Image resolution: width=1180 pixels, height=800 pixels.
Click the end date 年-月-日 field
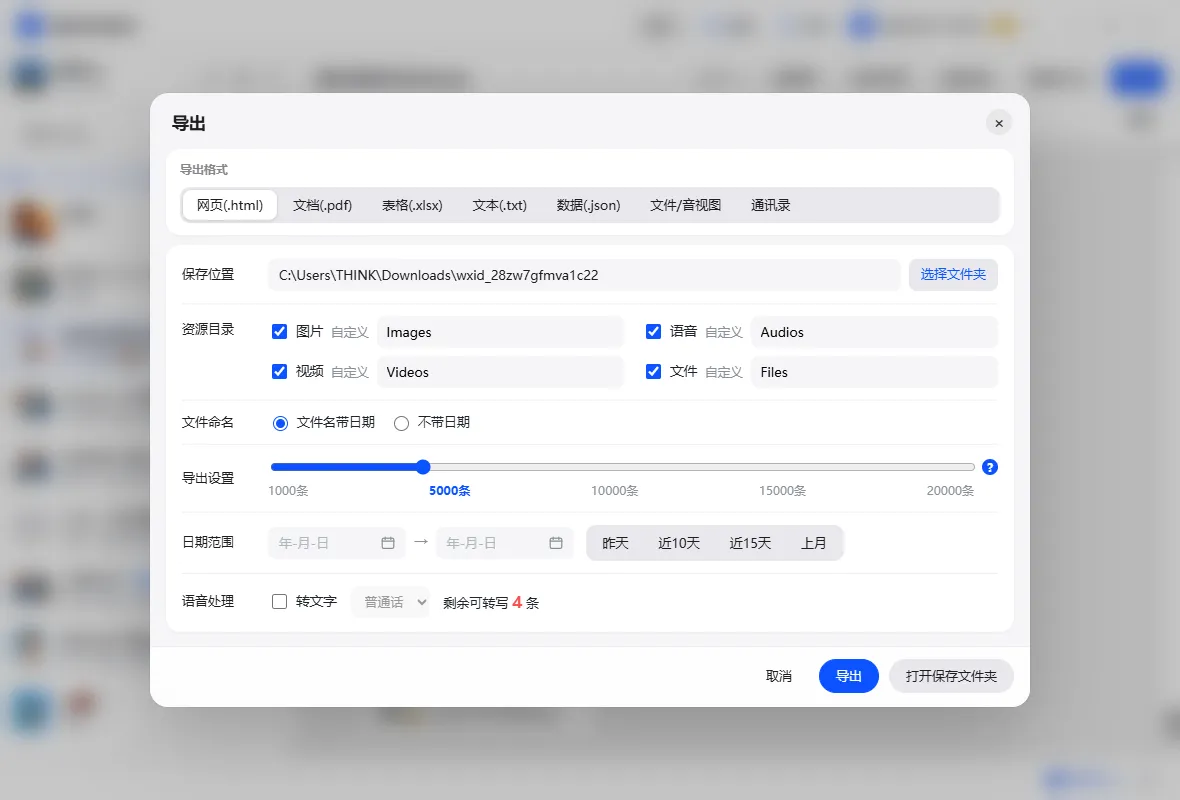504,543
